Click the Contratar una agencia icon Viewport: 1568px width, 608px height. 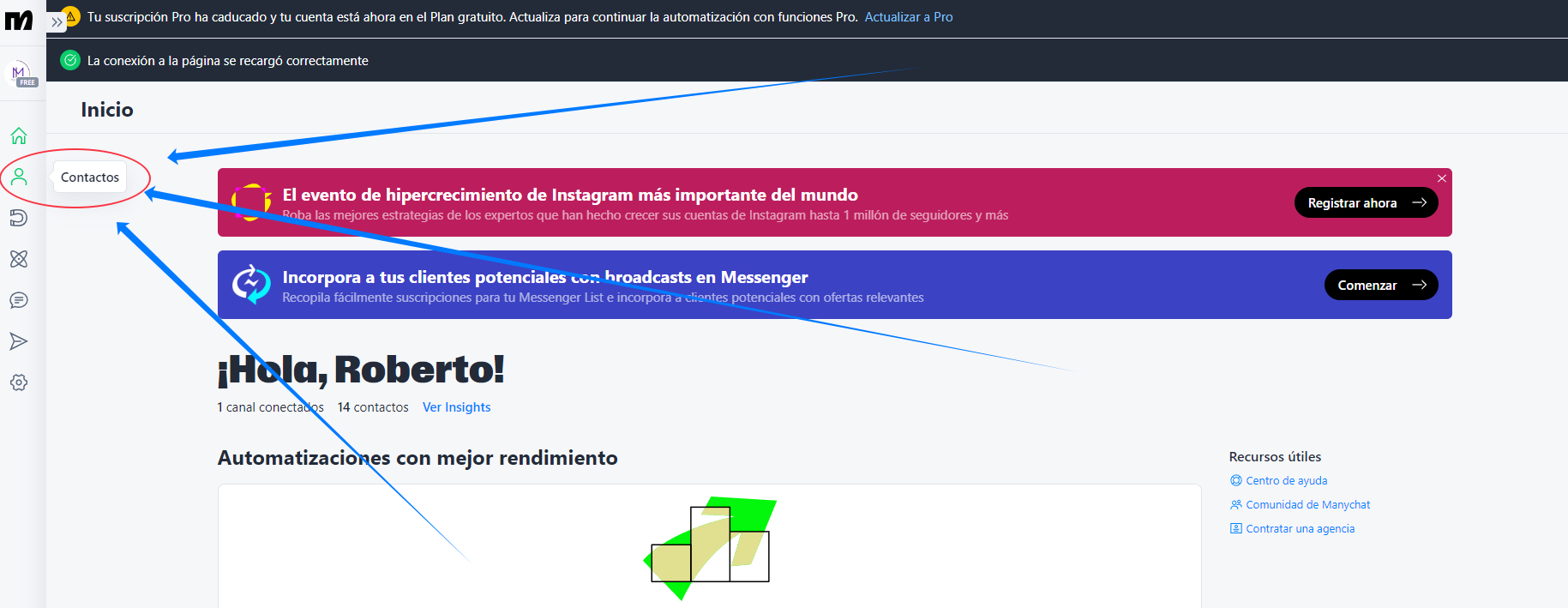click(1236, 528)
